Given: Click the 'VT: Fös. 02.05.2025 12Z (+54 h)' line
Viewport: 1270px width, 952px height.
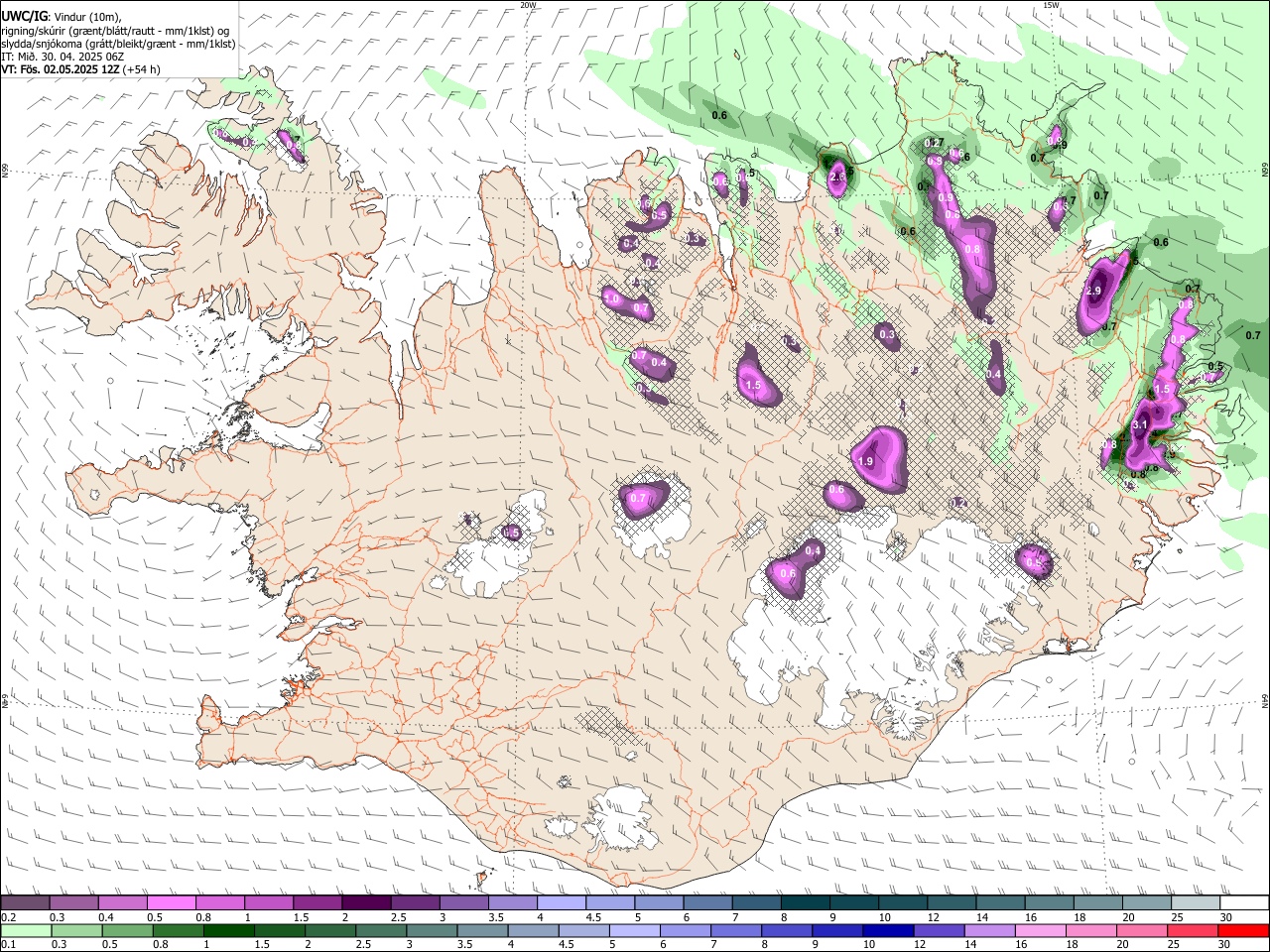Looking at the screenshot, I should click(x=80, y=69).
